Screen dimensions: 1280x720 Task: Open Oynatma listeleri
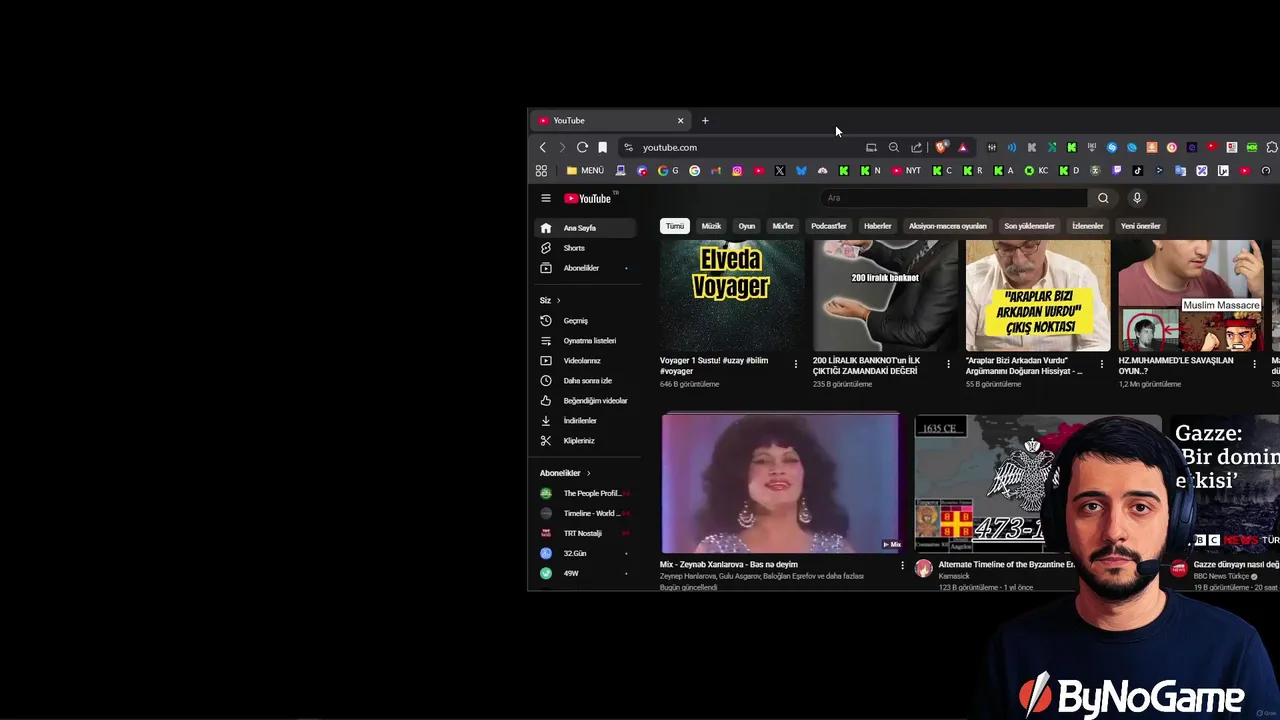pyautogui.click(x=585, y=341)
